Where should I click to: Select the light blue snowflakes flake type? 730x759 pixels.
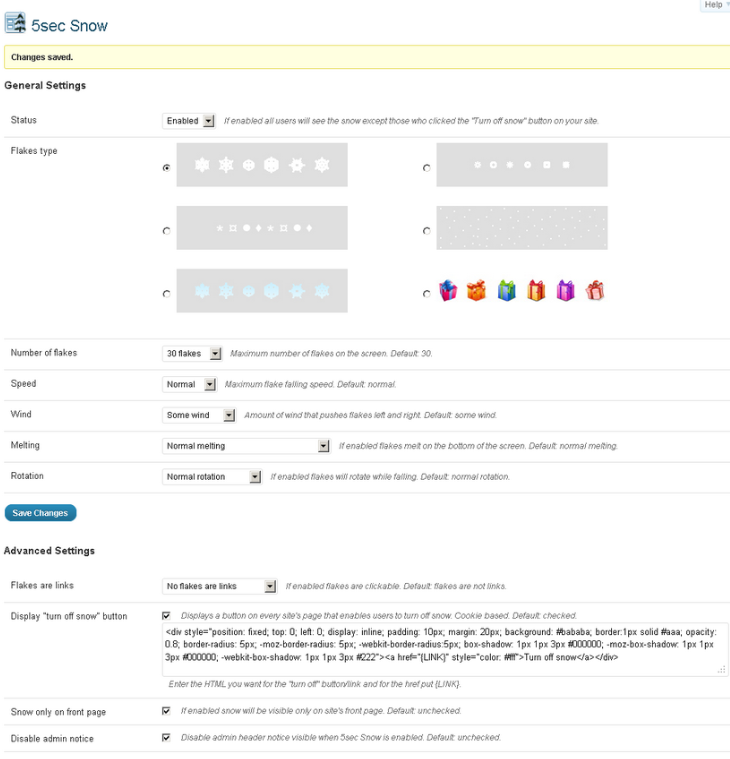167,294
